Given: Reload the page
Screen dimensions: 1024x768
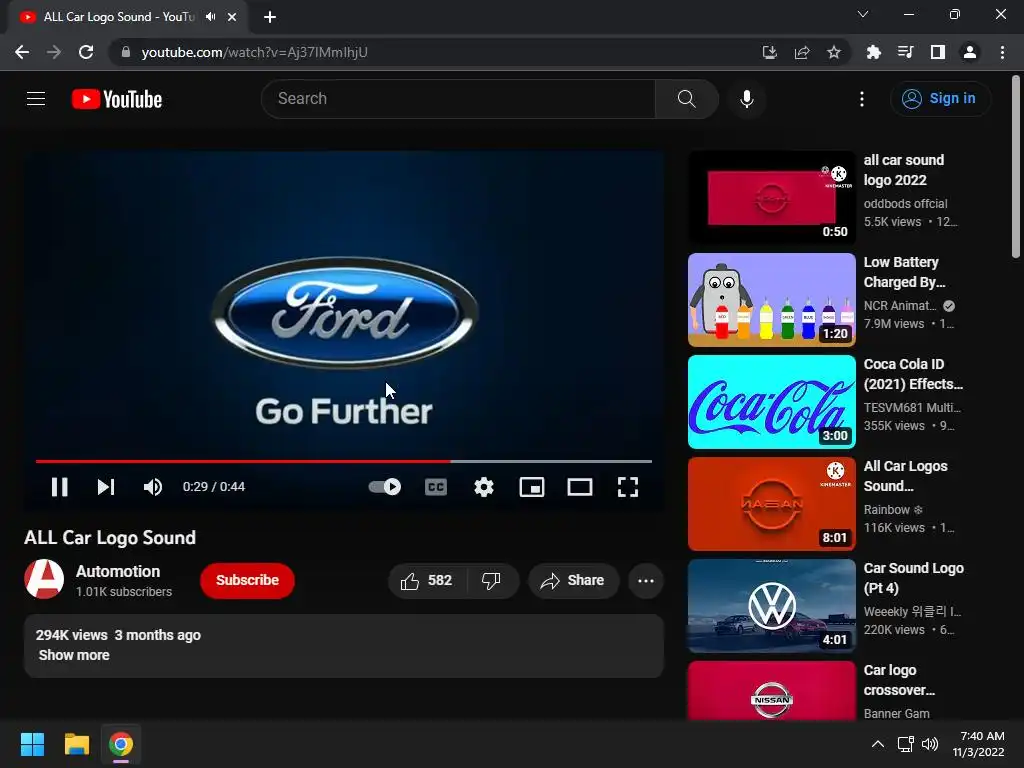Looking at the screenshot, I should pyautogui.click(x=86, y=52).
